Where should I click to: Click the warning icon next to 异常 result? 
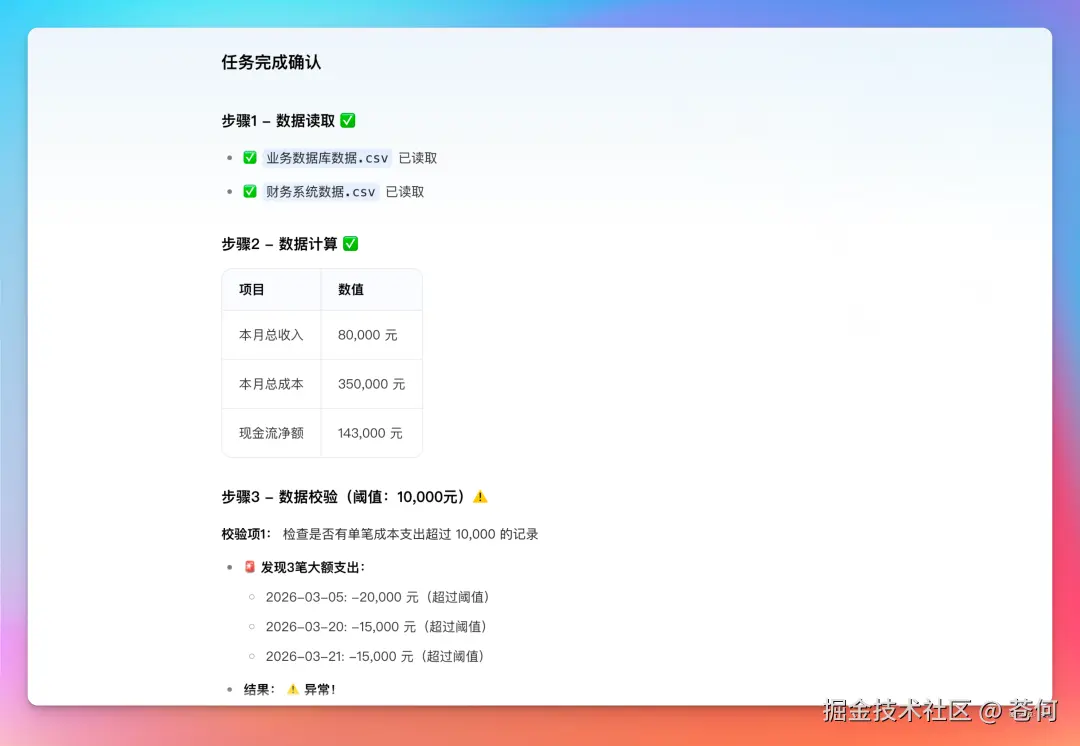pyautogui.click(x=290, y=689)
